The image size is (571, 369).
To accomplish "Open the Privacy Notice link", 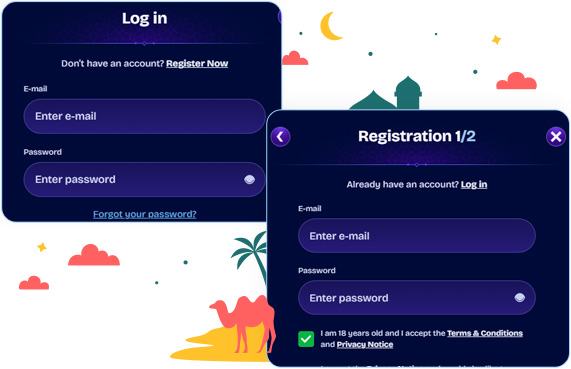I will point(365,345).
